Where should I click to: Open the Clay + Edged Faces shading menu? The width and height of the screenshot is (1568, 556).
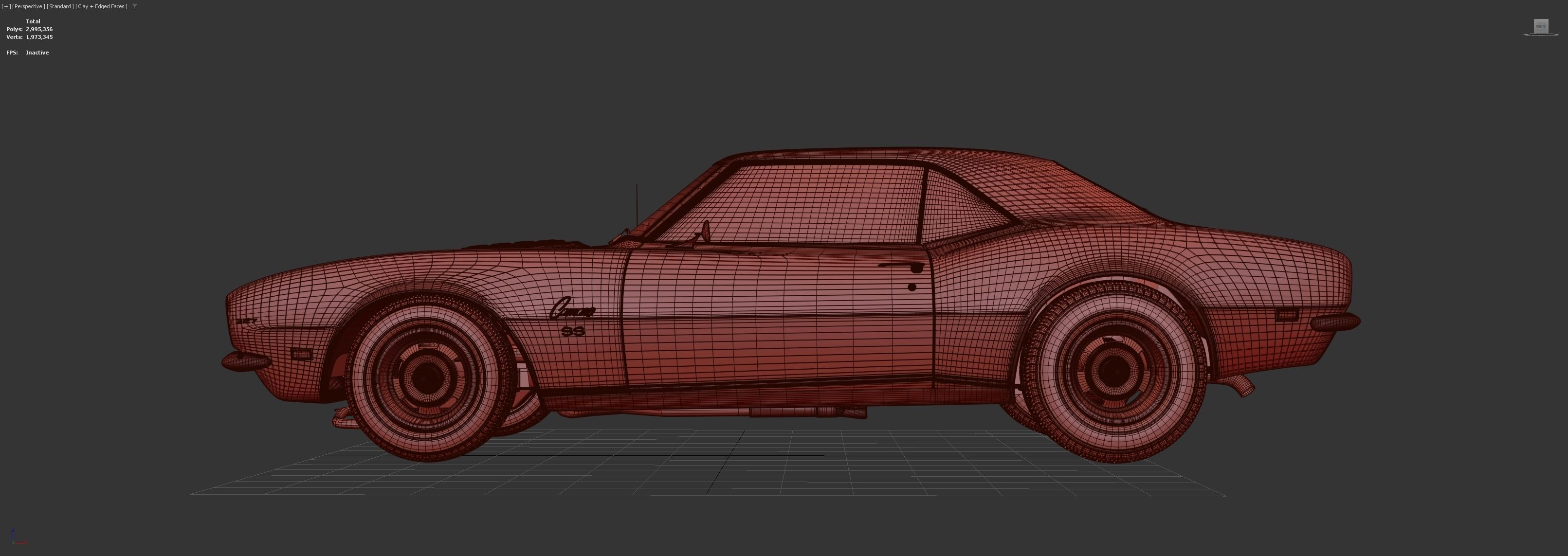102,6
